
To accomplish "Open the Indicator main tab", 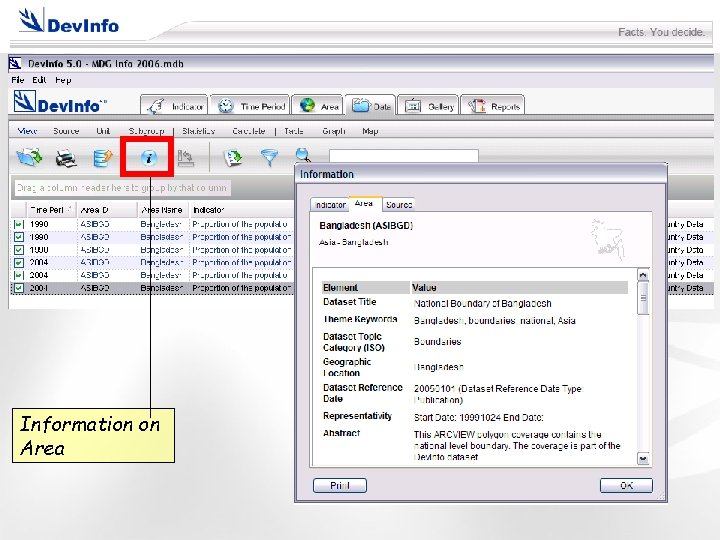I will [174, 106].
